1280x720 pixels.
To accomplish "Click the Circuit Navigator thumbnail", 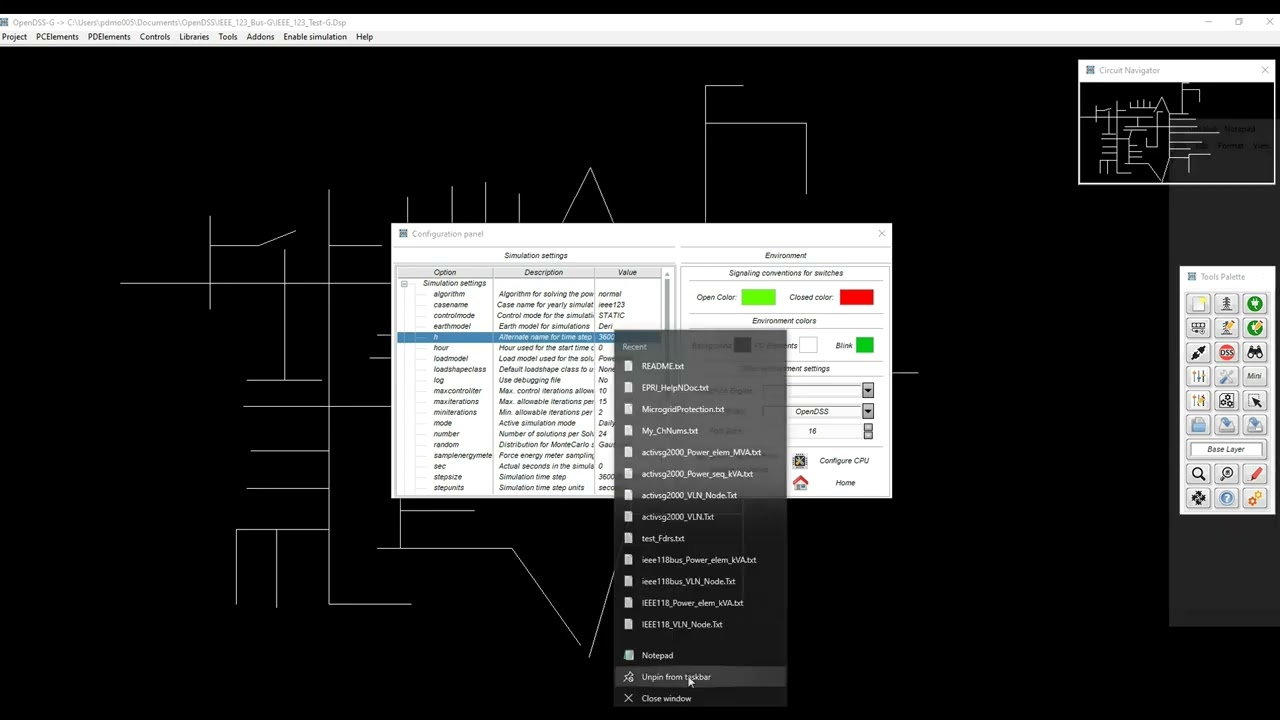I will [1176, 131].
